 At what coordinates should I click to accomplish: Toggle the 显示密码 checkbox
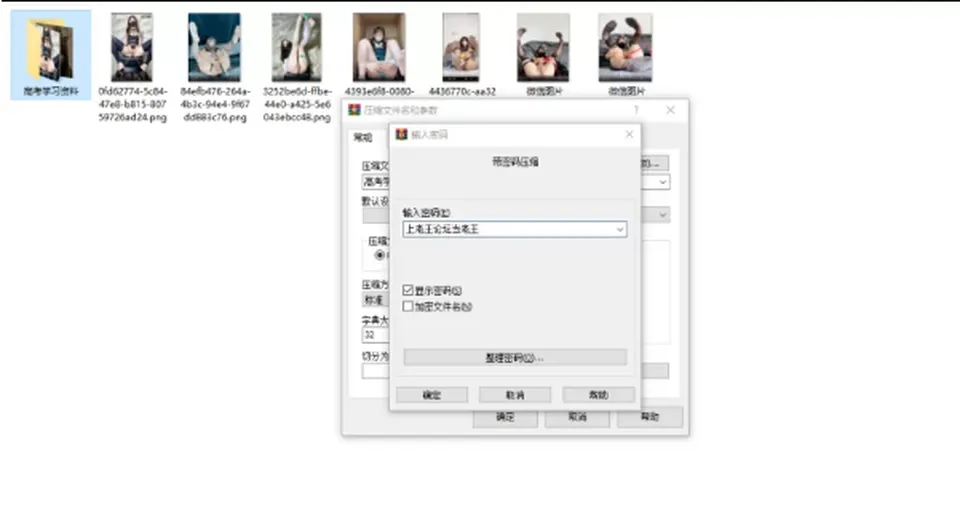coord(408,290)
